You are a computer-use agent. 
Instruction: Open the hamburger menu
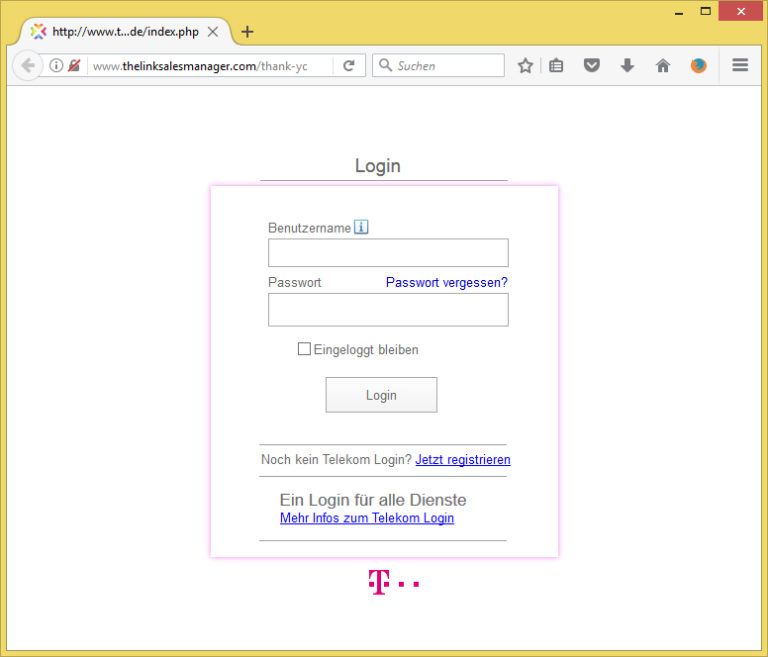point(740,65)
